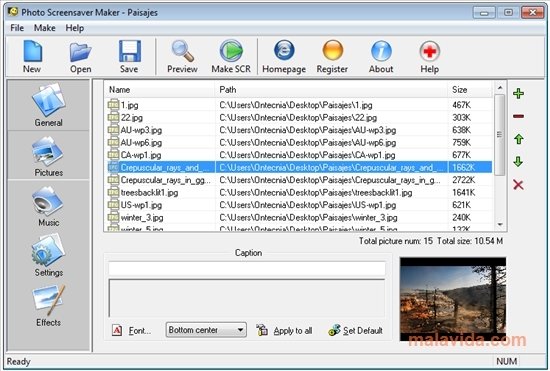Open the Music sidebar section
This screenshot has width=550, height=371.
(x=48, y=206)
